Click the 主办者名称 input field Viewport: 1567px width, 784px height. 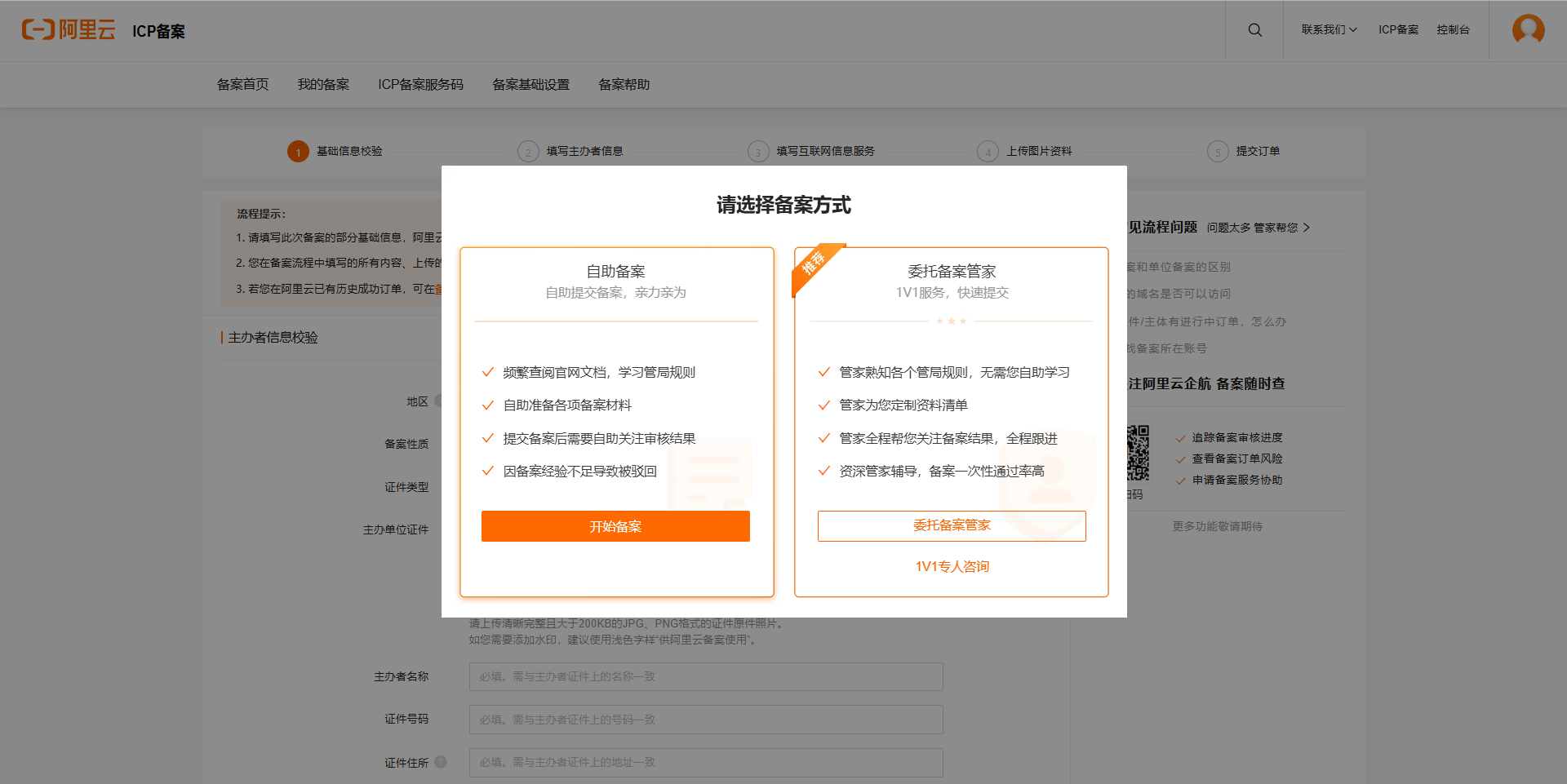tap(705, 676)
